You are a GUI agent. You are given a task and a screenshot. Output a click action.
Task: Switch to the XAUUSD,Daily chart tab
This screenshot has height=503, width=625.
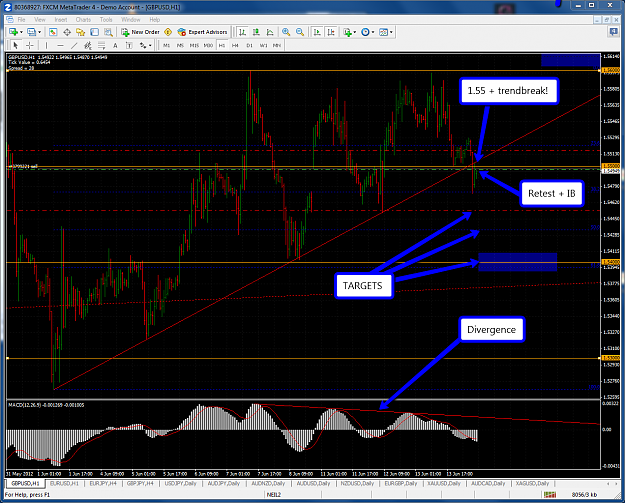coord(444,483)
